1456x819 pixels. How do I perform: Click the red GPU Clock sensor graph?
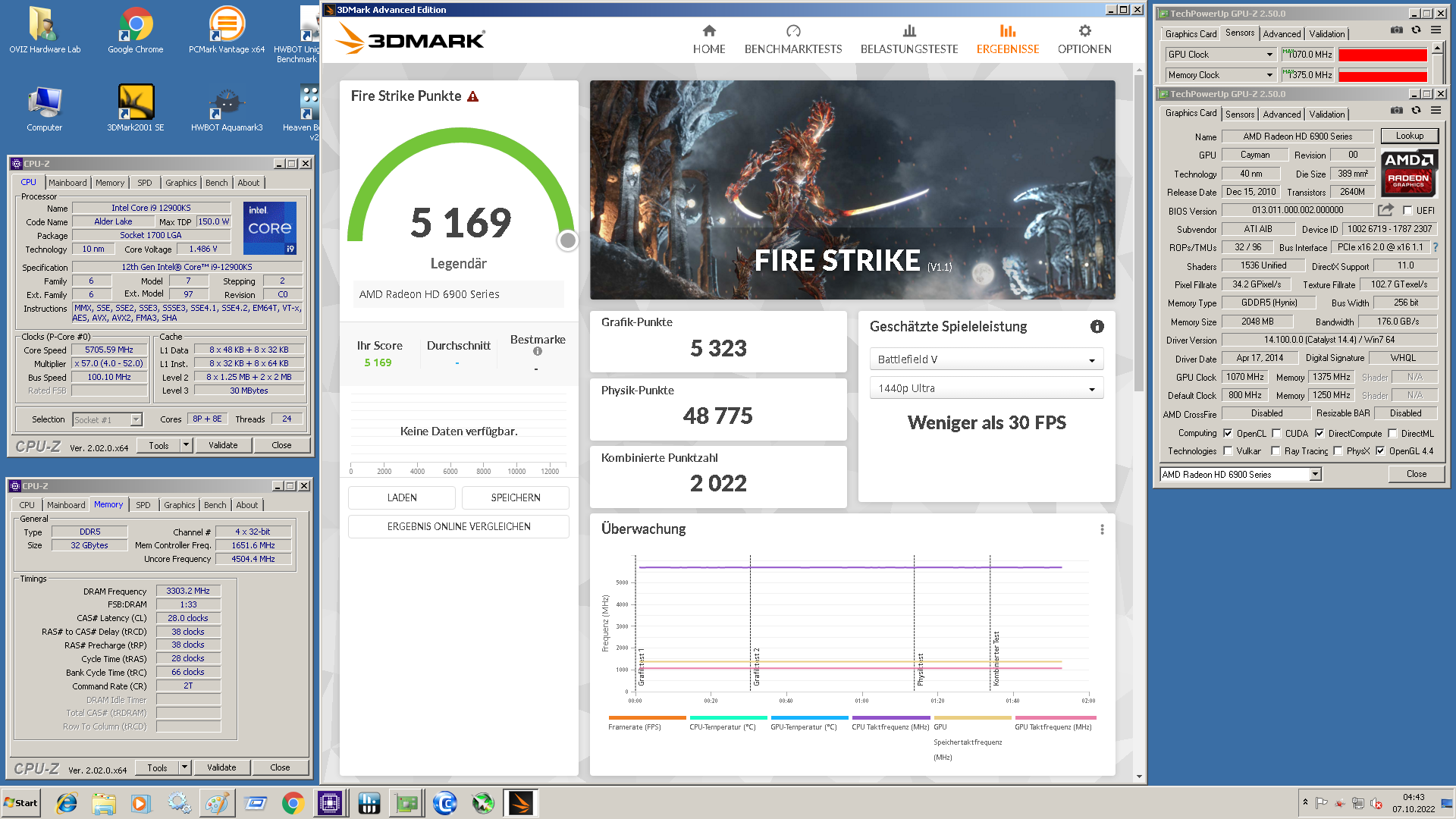point(1382,55)
